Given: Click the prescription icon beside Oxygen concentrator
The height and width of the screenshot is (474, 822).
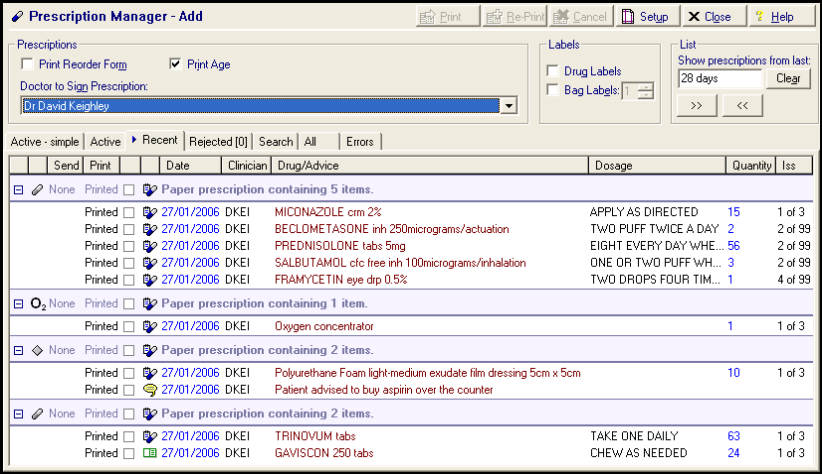Looking at the screenshot, I should (150, 326).
